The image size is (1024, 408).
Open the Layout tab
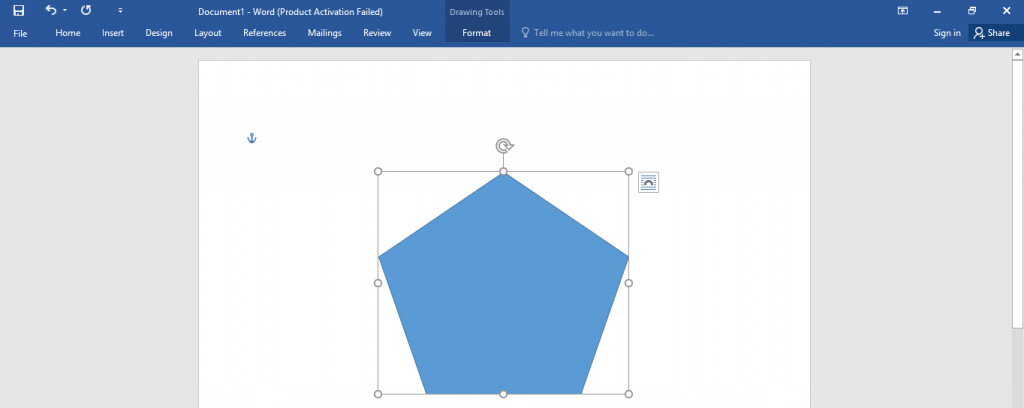[208, 33]
